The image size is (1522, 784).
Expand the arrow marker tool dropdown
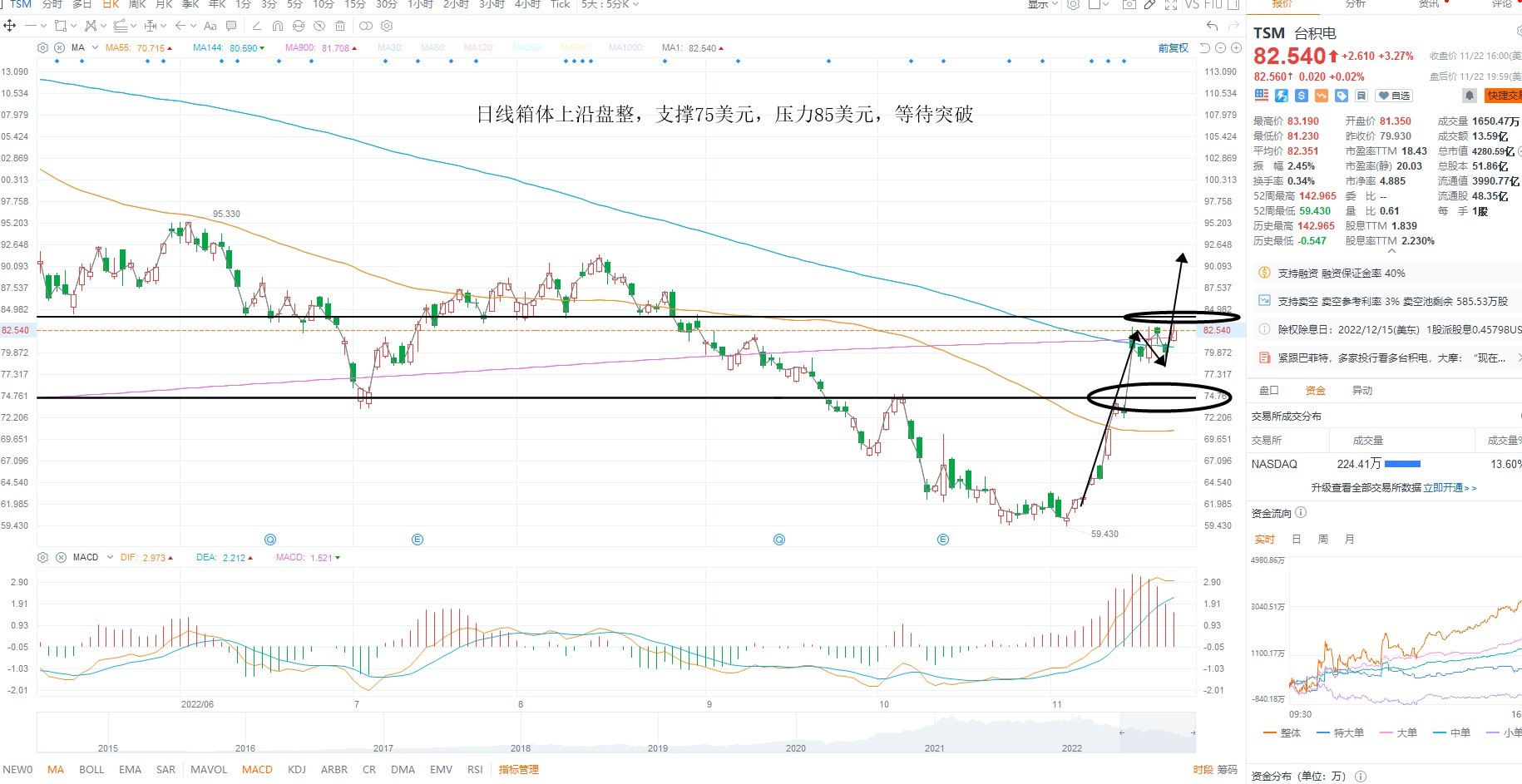click(193, 26)
